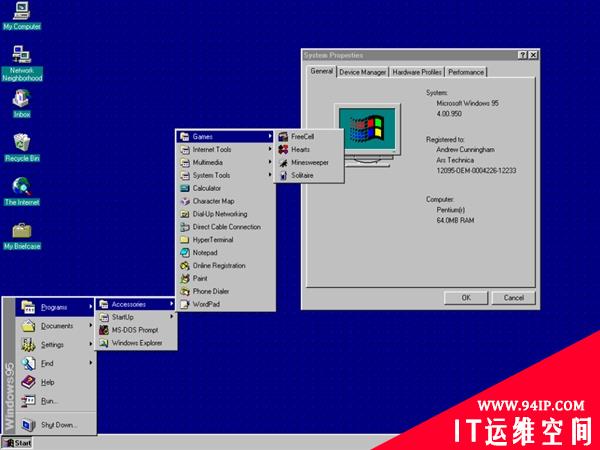Open MS-DOS Prompt from Programs
The height and width of the screenshot is (450, 600).
136,330
